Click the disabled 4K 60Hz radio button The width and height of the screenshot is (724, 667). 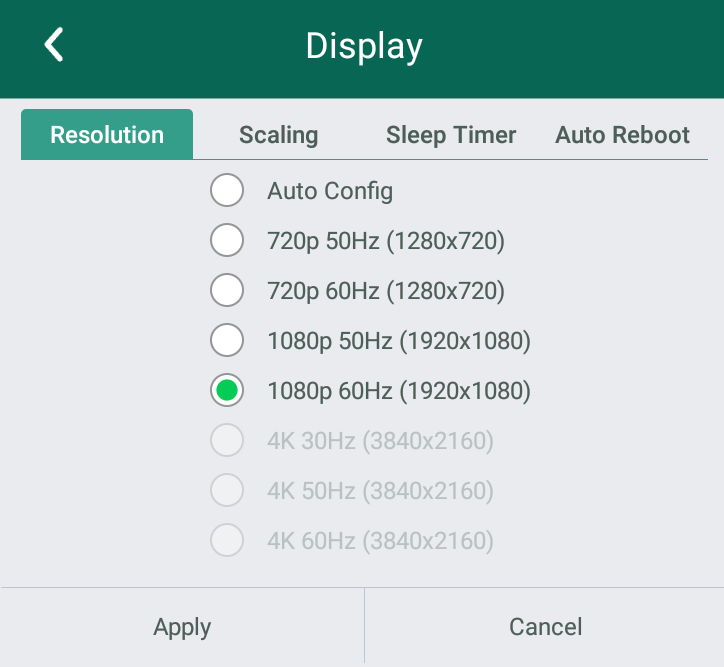point(227,540)
